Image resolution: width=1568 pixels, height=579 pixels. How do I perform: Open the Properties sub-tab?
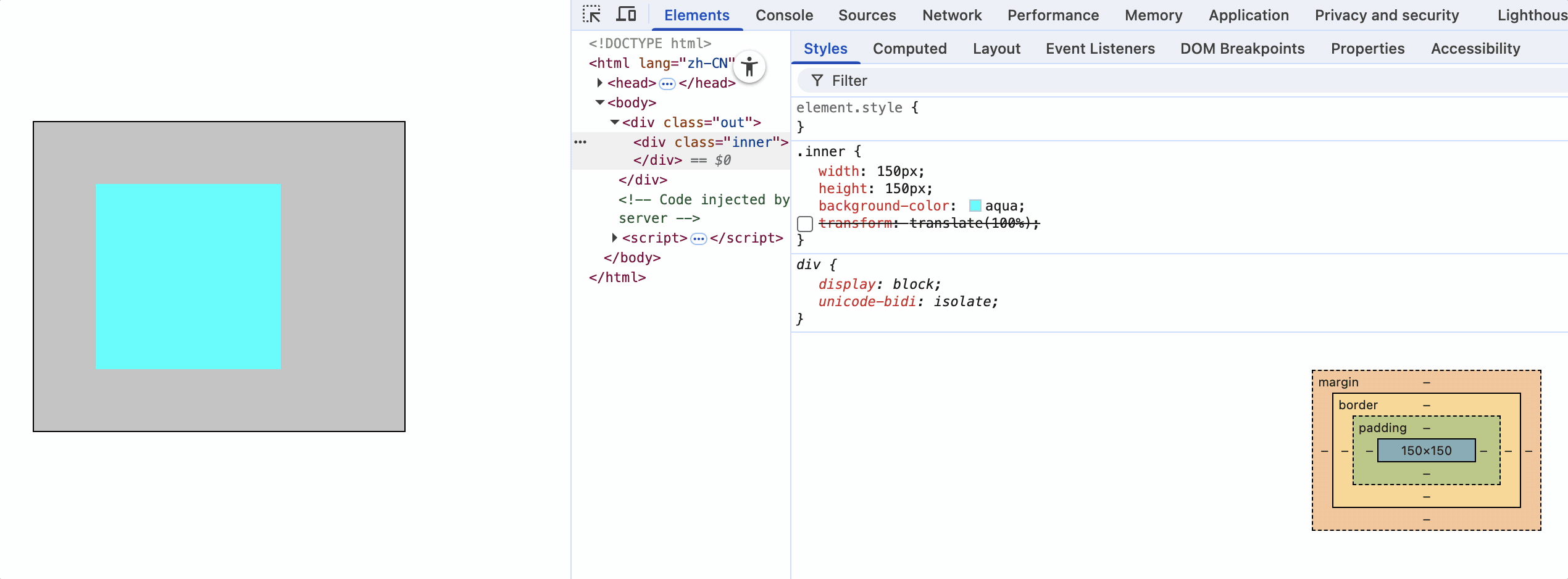(1367, 49)
